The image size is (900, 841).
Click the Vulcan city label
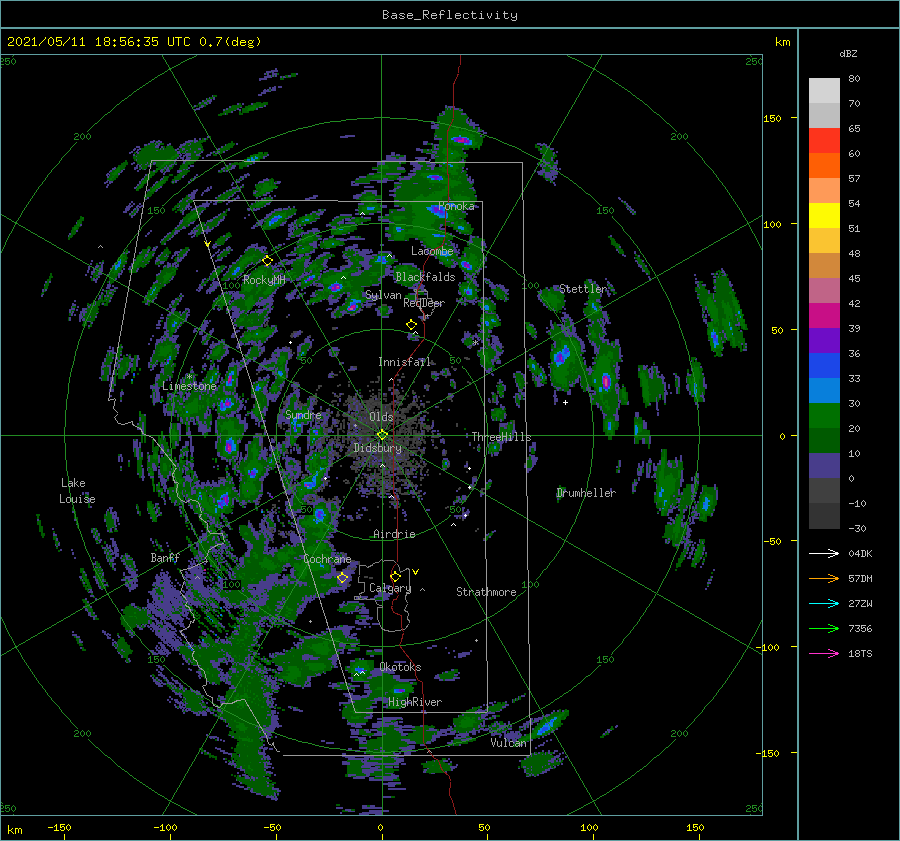tap(508, 743)
